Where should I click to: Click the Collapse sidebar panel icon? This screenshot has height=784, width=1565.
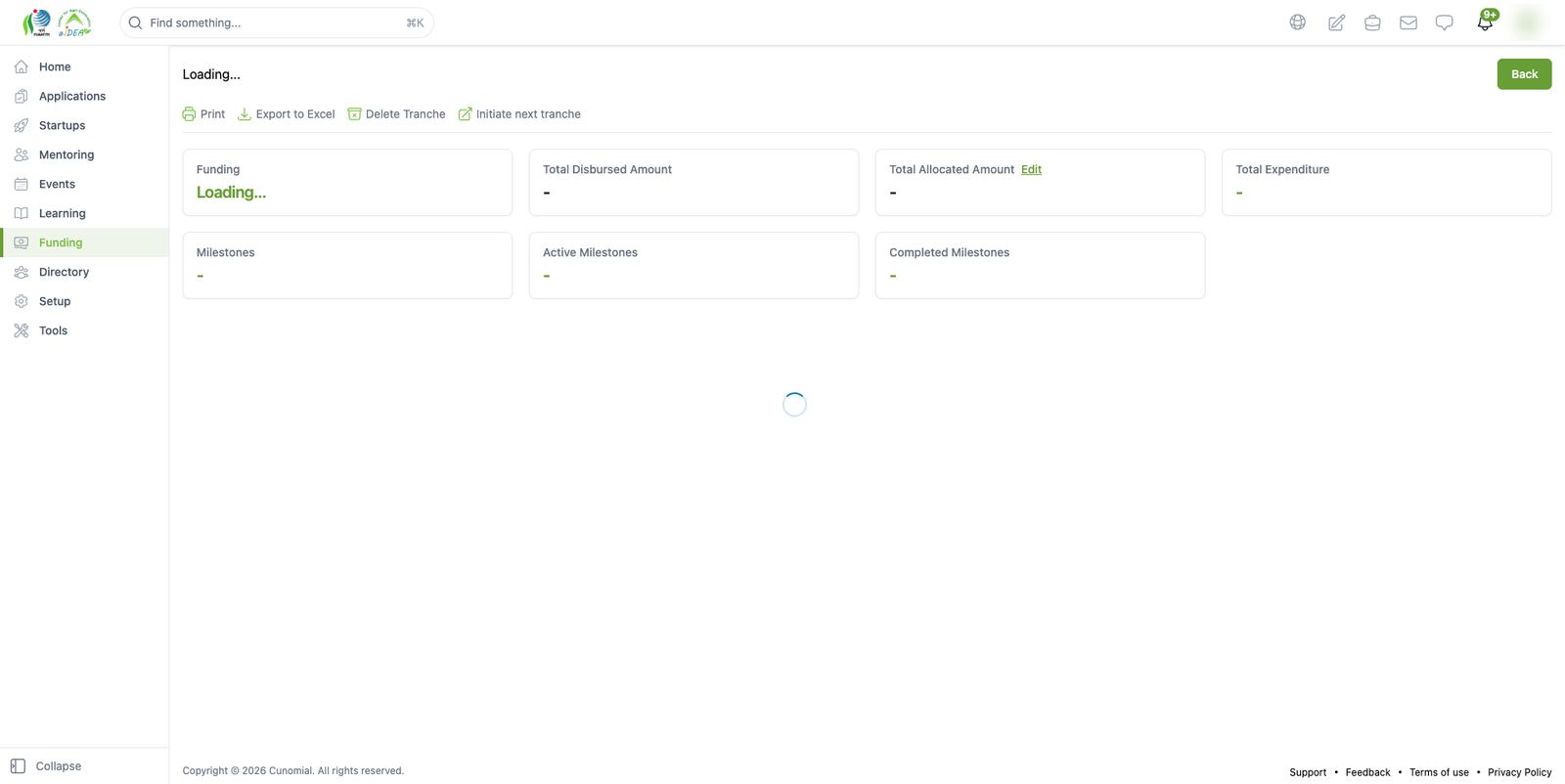18,766
